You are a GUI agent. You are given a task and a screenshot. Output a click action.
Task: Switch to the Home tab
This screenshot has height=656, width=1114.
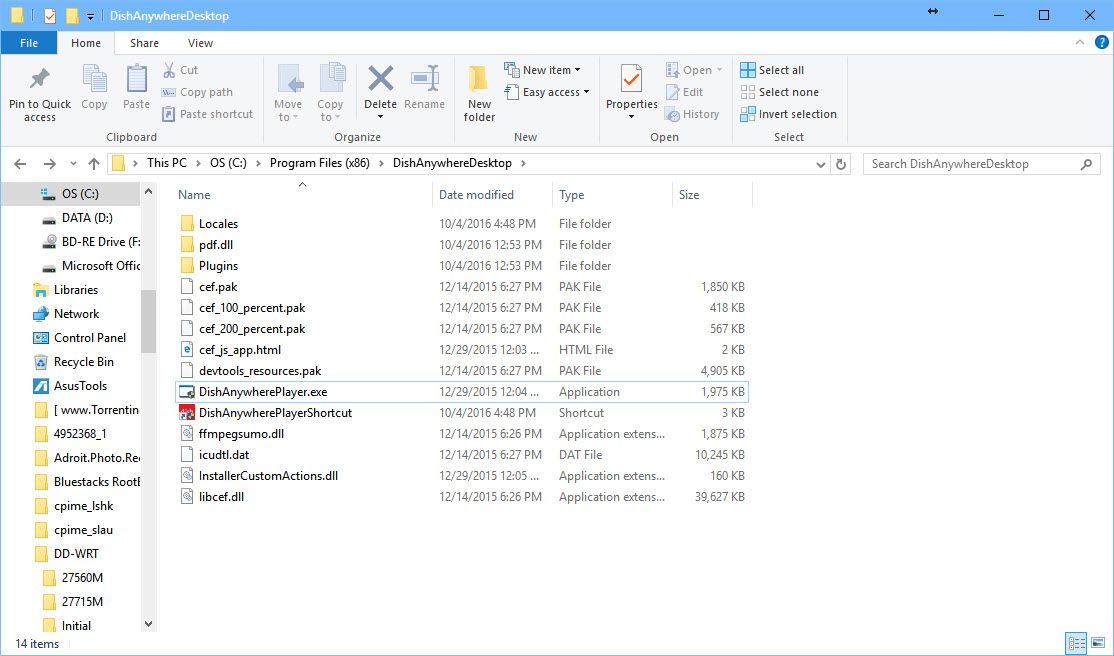[x=86, y=43]
